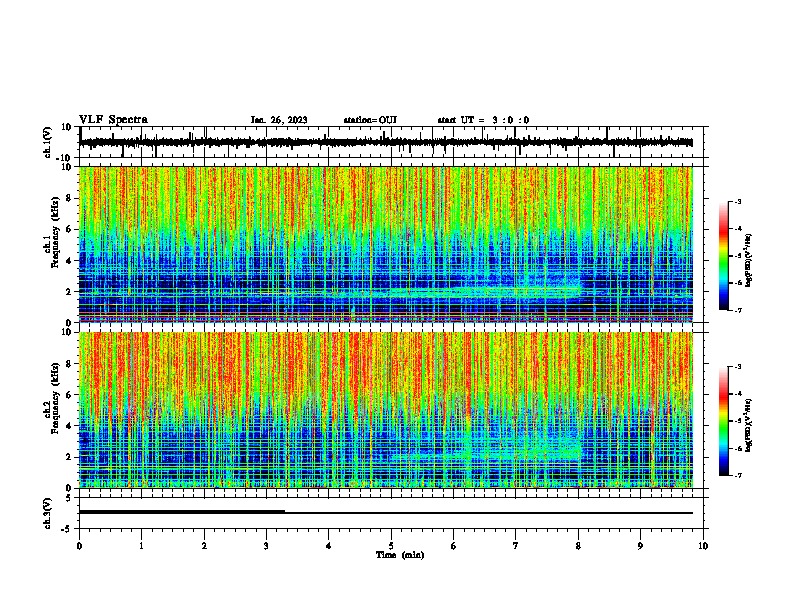
Task: Click the "2" kHz tick on the ch.1 frequency axis
Action: click(x=69, y=291)
